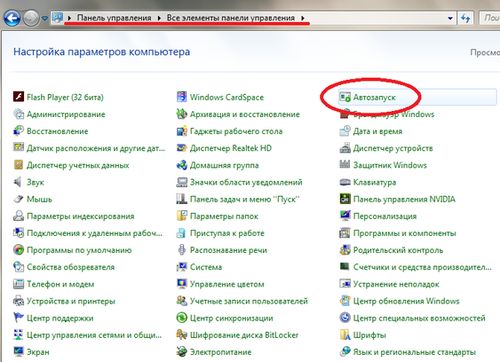Screen dimensions: 500x362
Task: Expand the address bar history dropdown
Action: [450, 18]
